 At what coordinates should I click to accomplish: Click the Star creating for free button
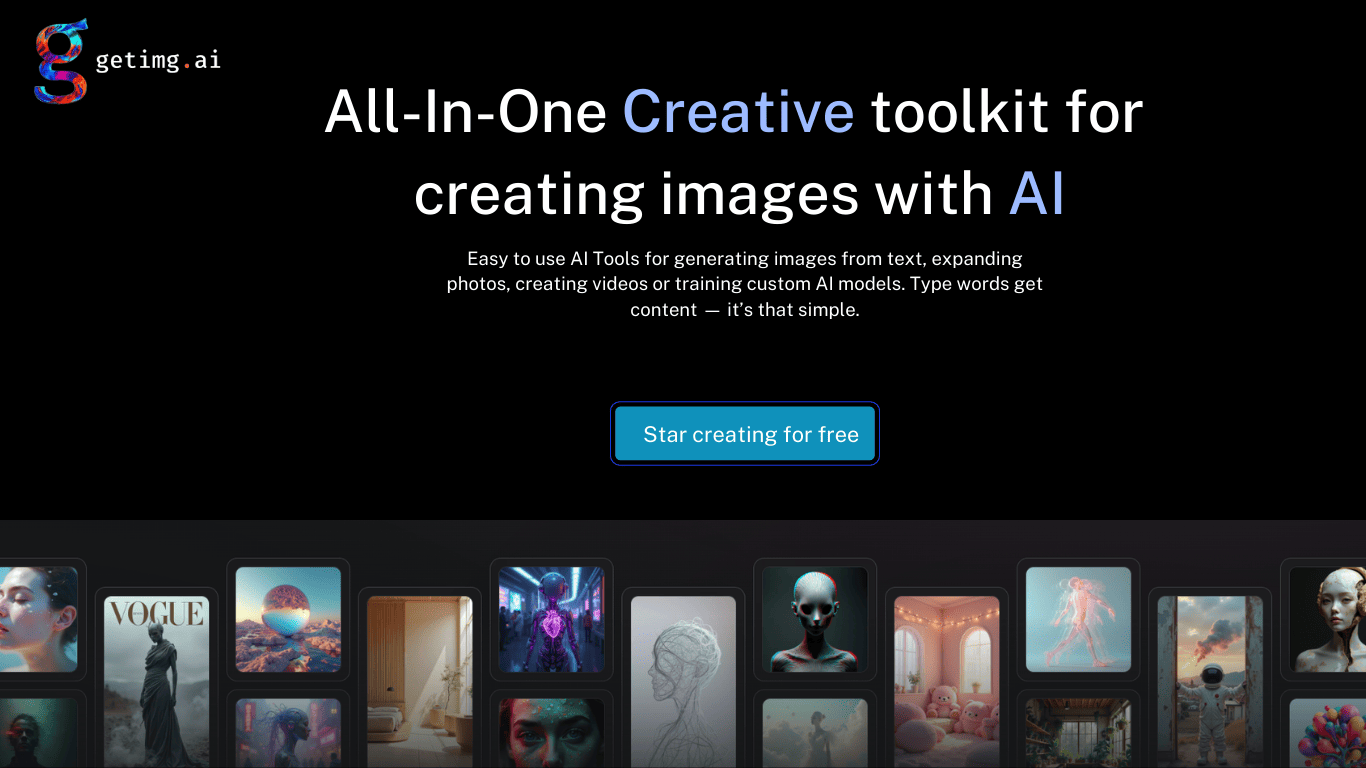coord(745,434)
